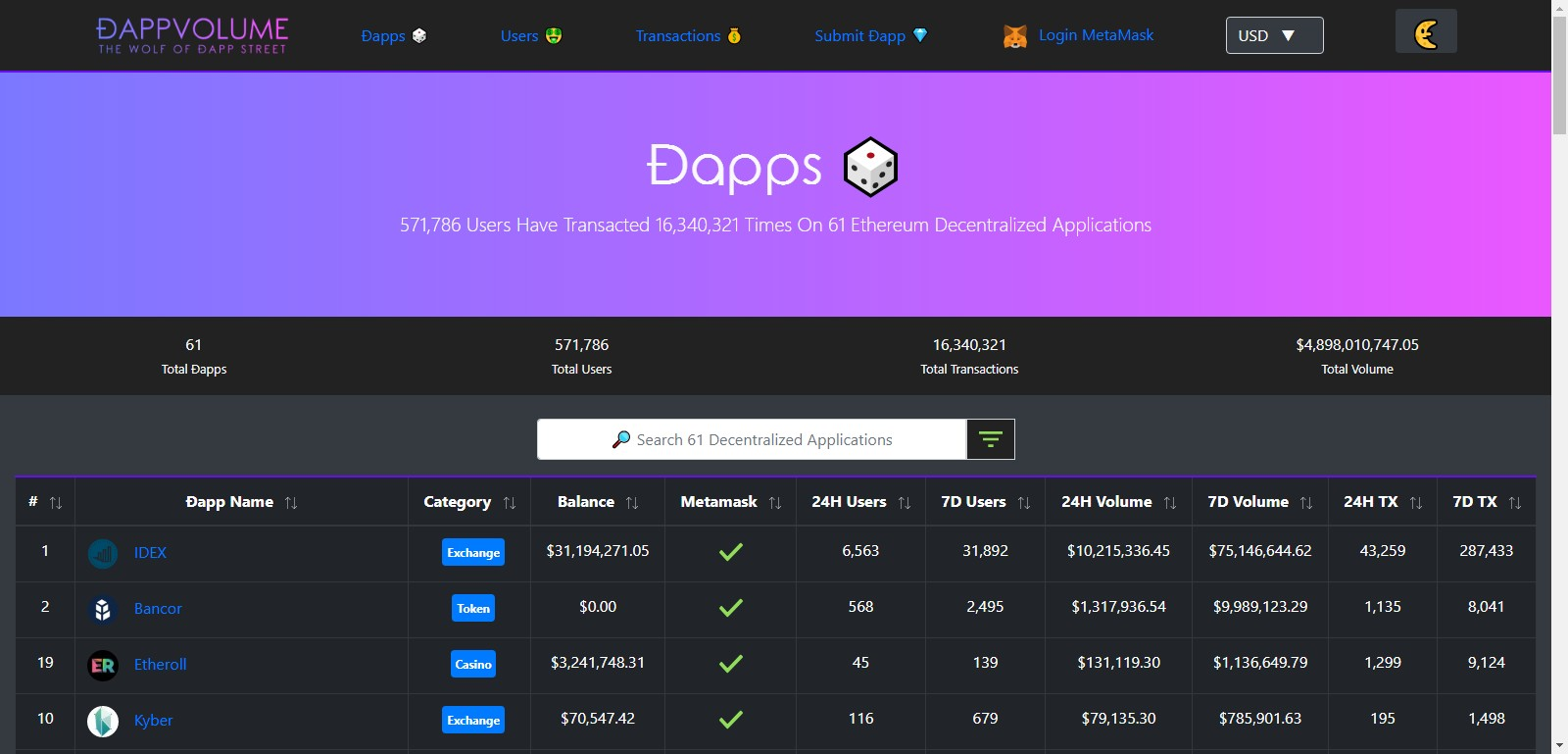Click the 16,340,321 Total Transactions statistic

coord(969,356)
